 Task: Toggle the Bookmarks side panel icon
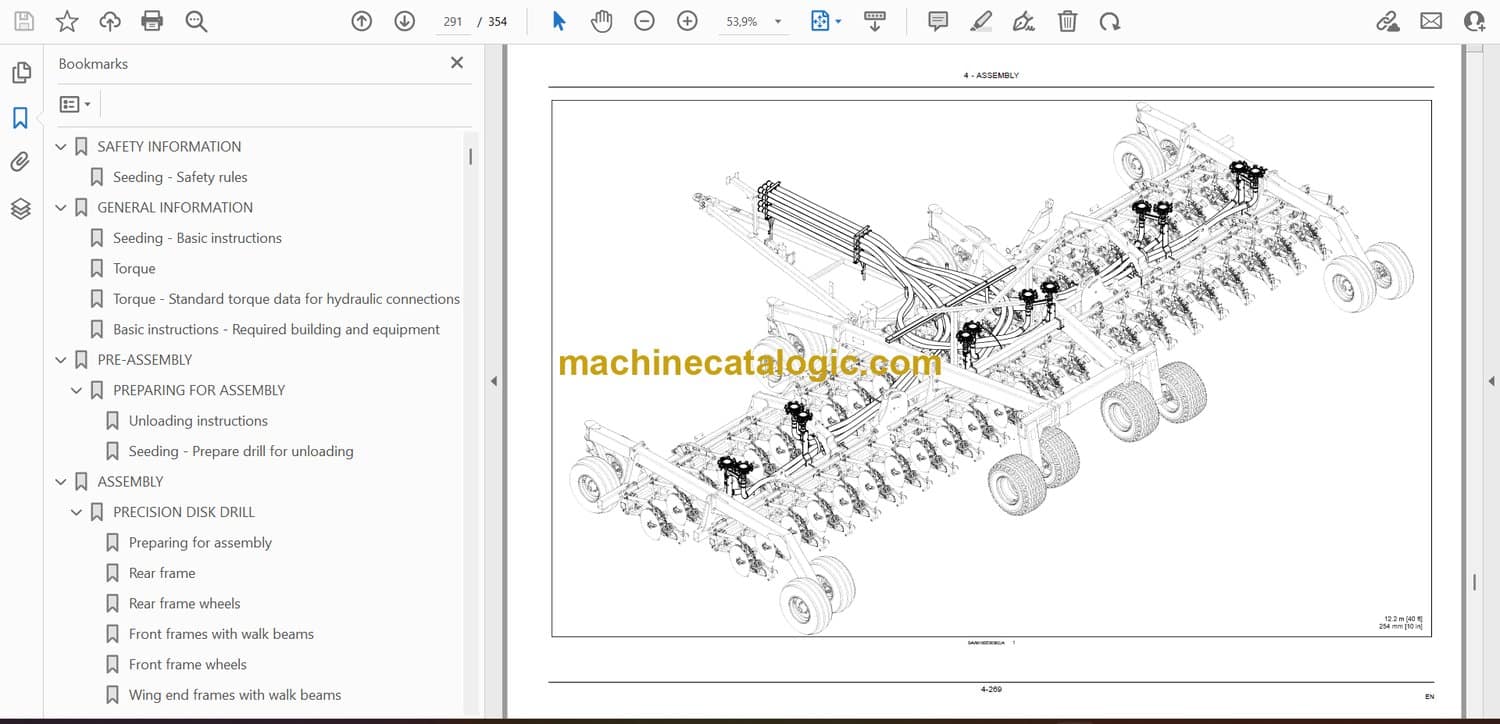(20, 118)
